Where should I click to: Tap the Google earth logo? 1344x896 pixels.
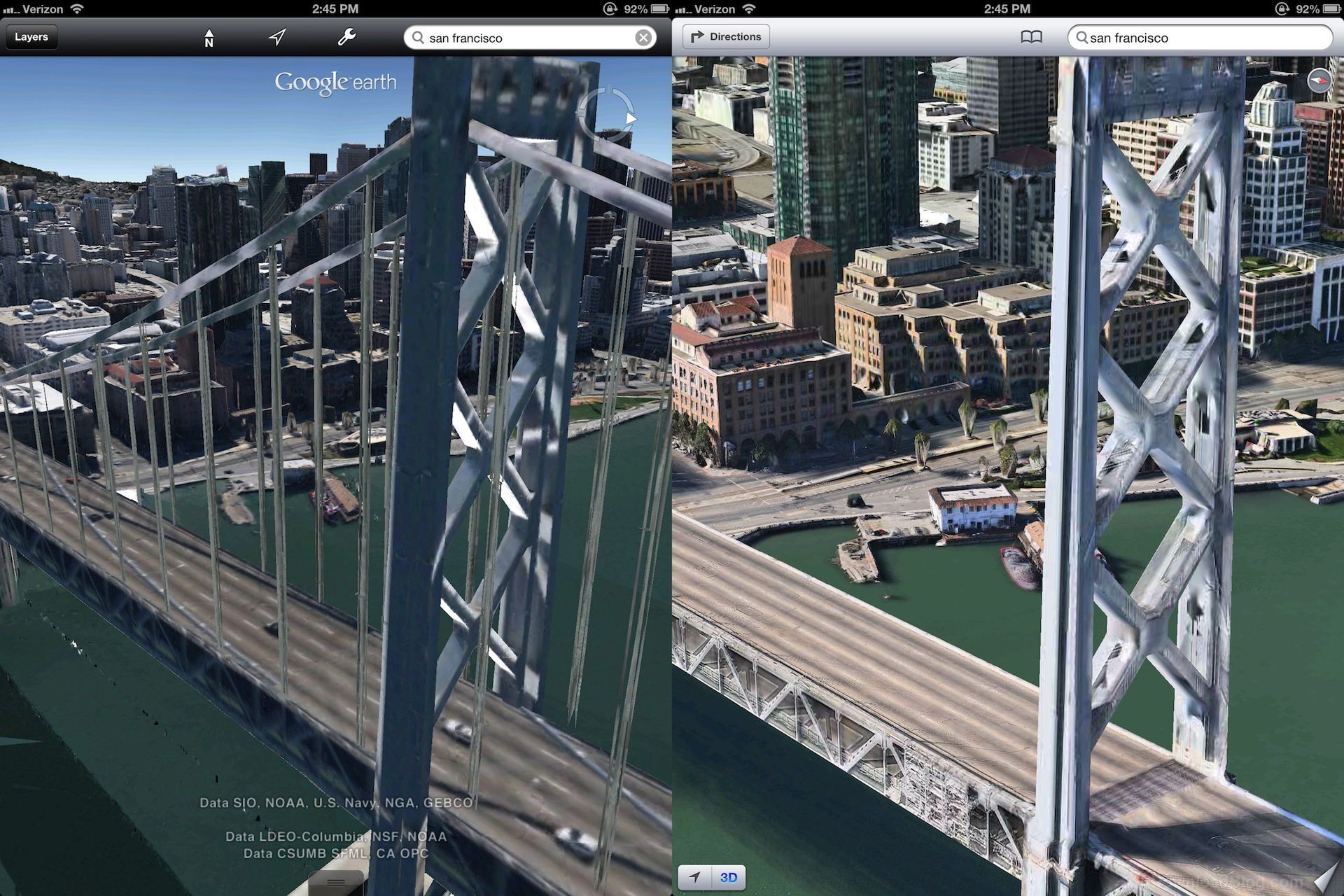pos(335,83)
